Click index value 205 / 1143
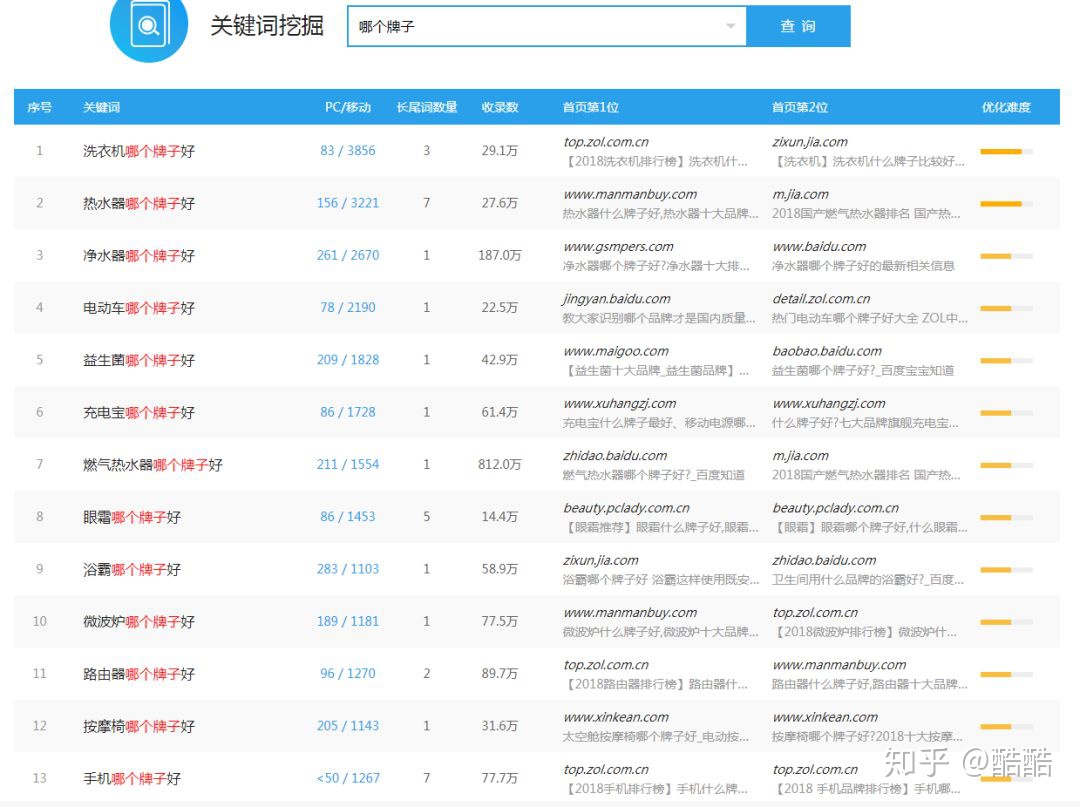Image resolution: width=1080 pixels, height=807 pixels. click(348, 726)
